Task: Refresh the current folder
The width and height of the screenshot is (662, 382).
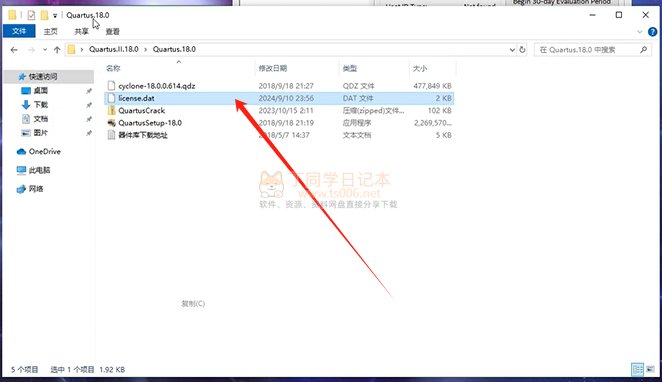Action: (x=522, y=50)
